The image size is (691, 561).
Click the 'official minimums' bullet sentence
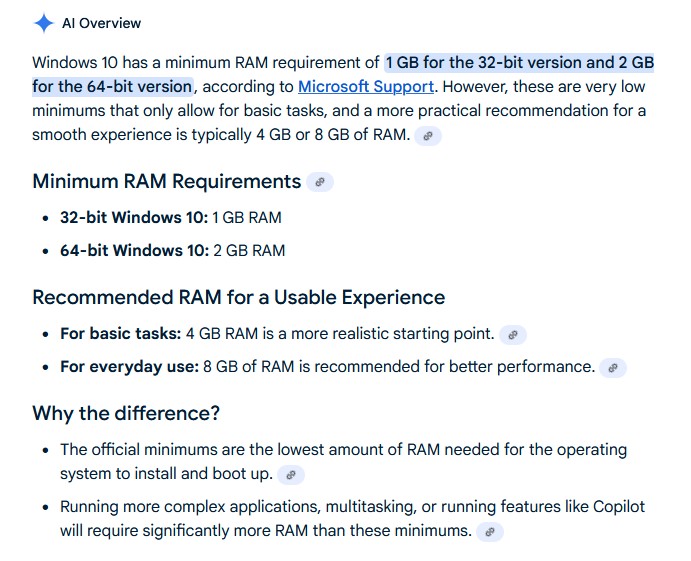[343, 450]
